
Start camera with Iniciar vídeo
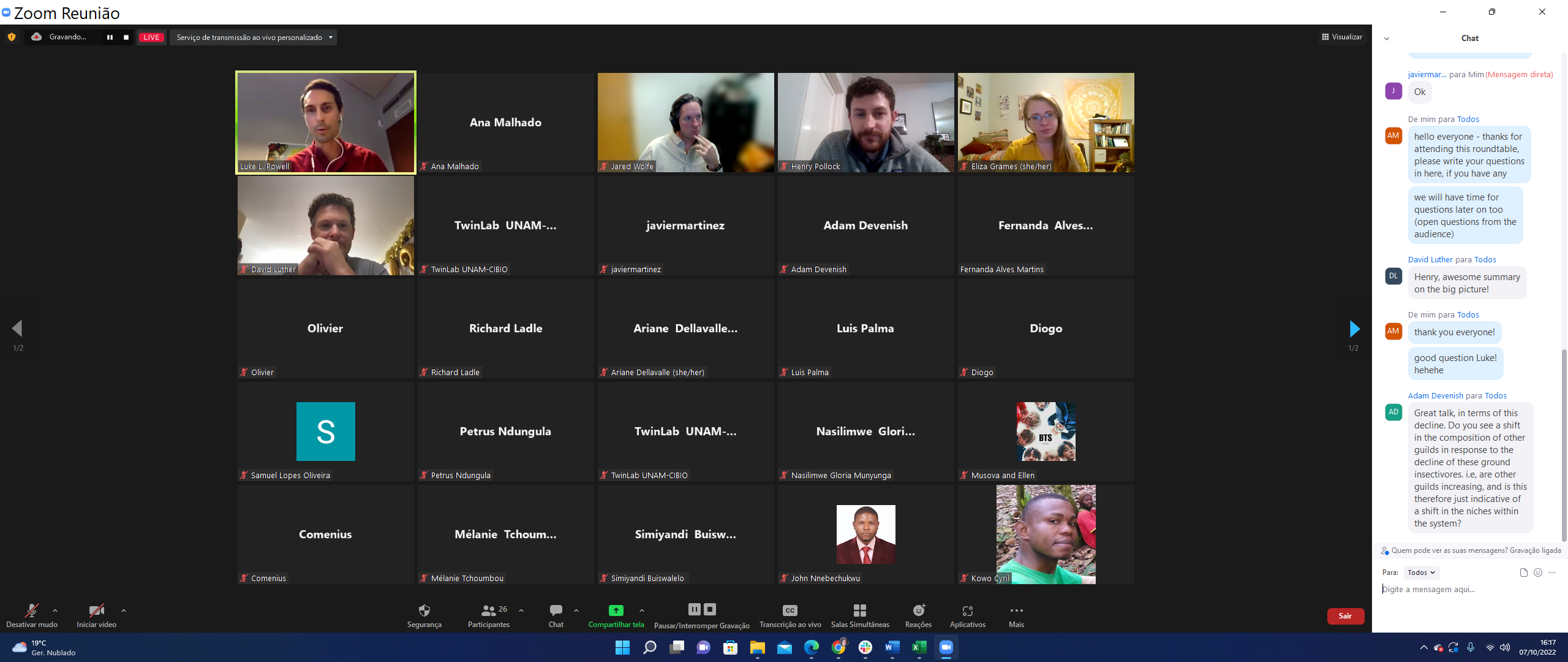[96, 615]
